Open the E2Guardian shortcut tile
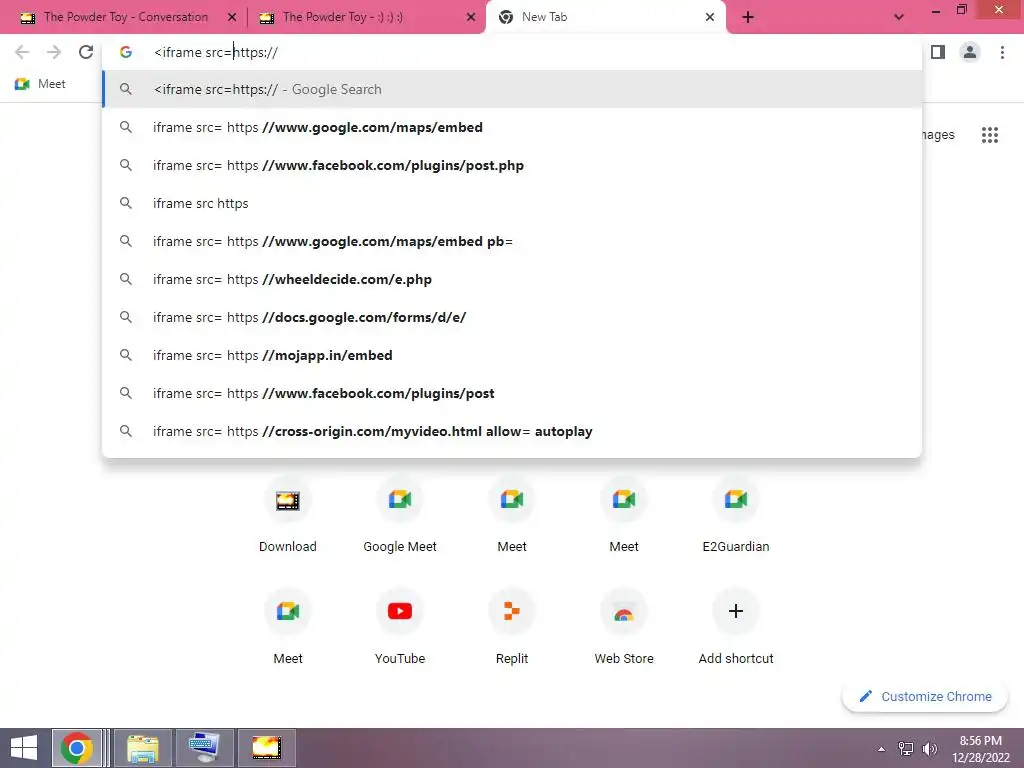Viewport: 1024px width, 768px height. click(735, 516)
